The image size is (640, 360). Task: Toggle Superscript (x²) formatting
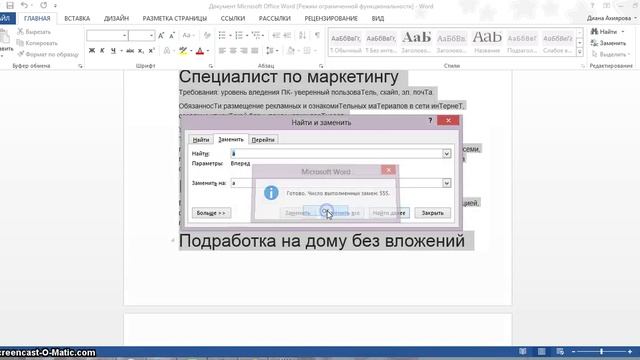151,51
